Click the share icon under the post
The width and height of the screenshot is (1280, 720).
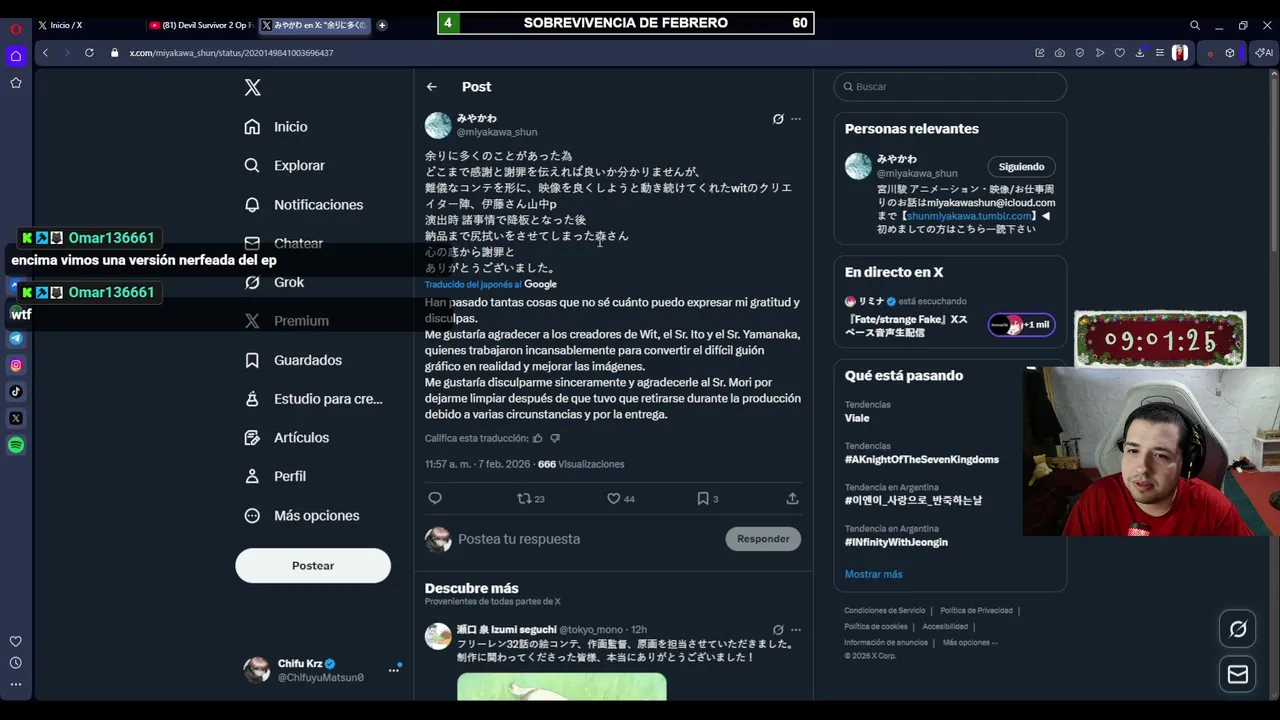pos(792,498)
